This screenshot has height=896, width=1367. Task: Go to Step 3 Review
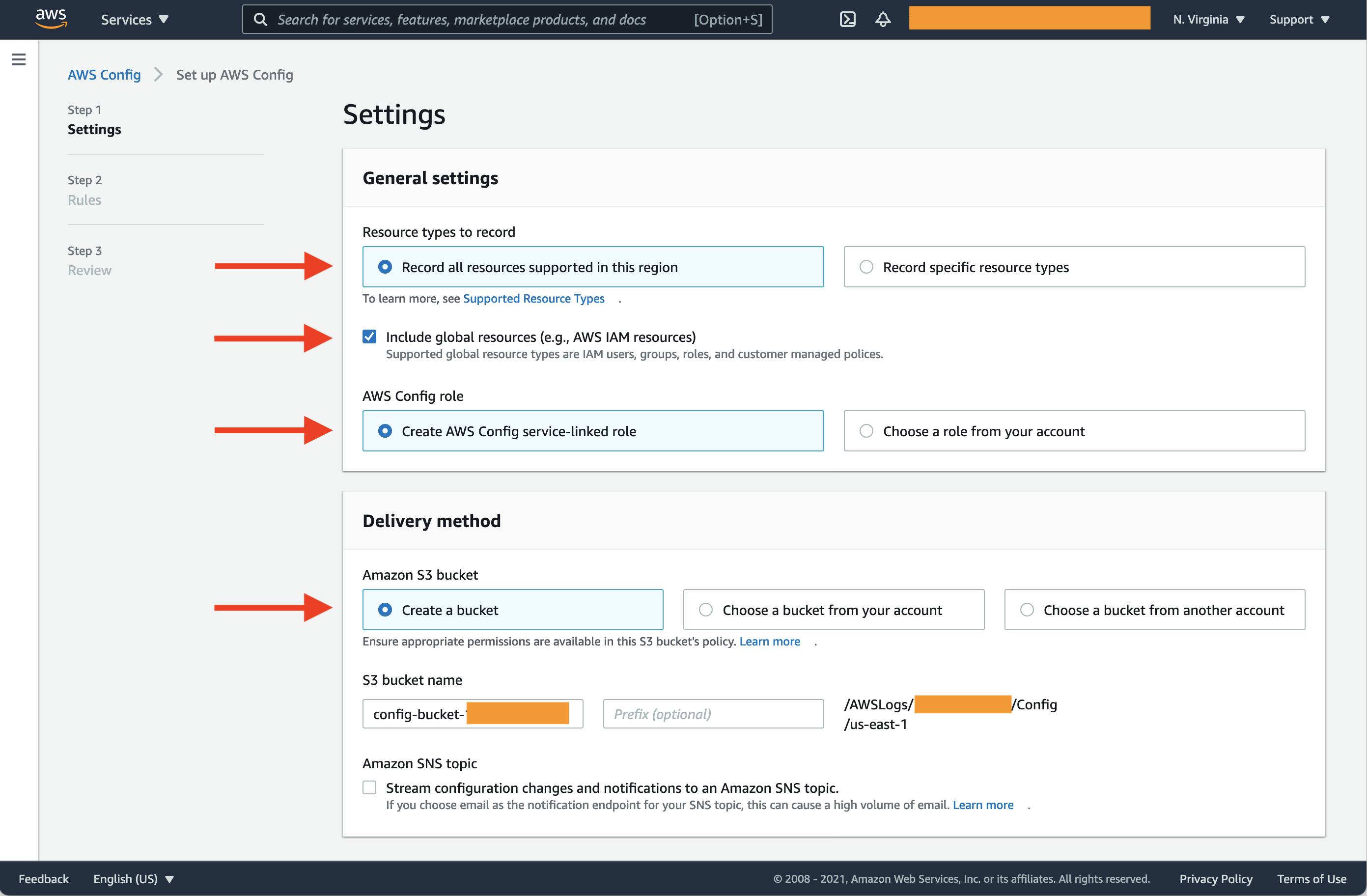[x=89, y=271]
